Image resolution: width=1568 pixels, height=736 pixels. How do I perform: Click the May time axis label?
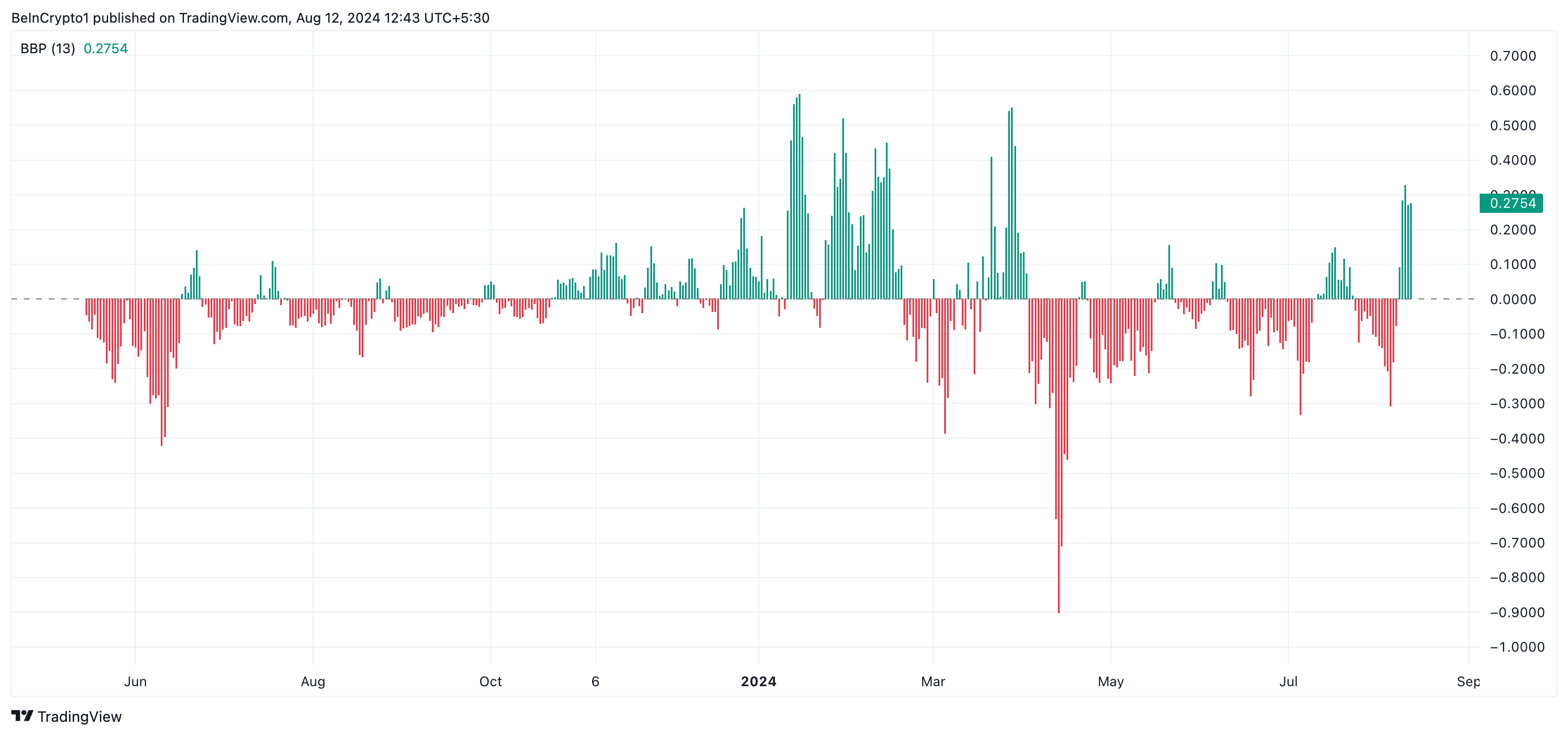coord(1111,681)
